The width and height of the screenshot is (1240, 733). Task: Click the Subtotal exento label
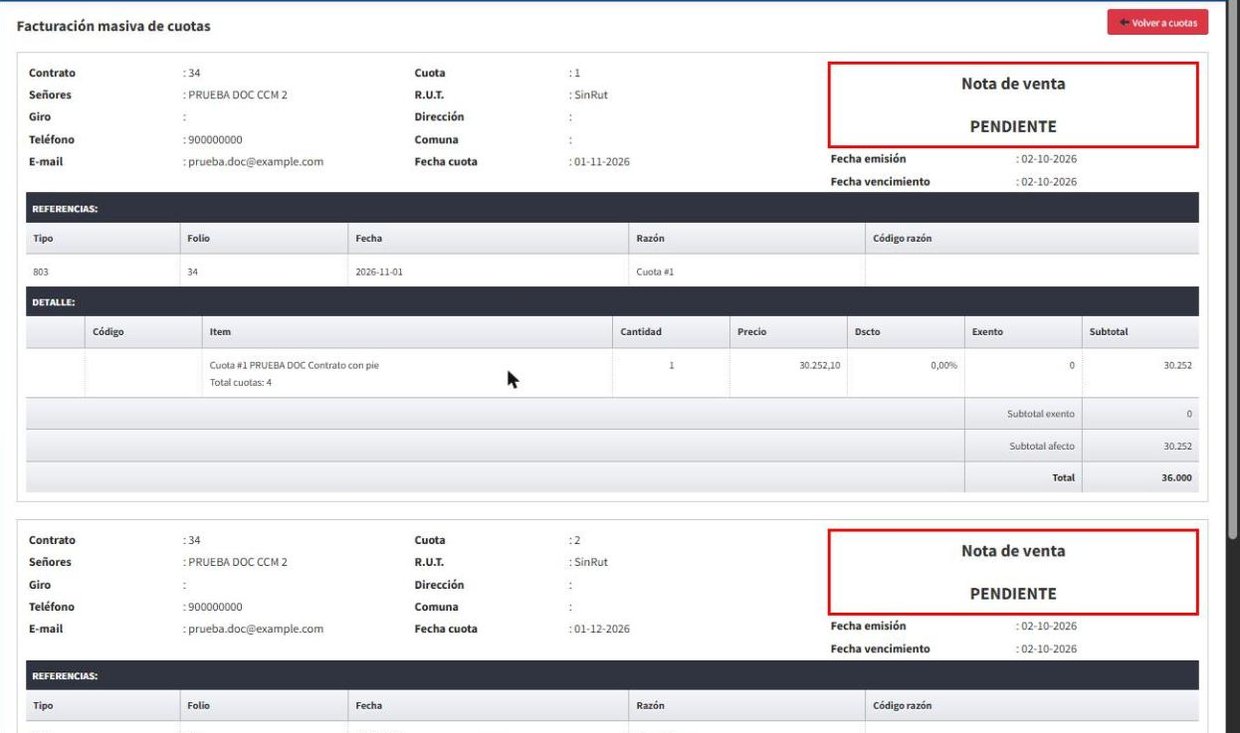tap(1041, 413)
